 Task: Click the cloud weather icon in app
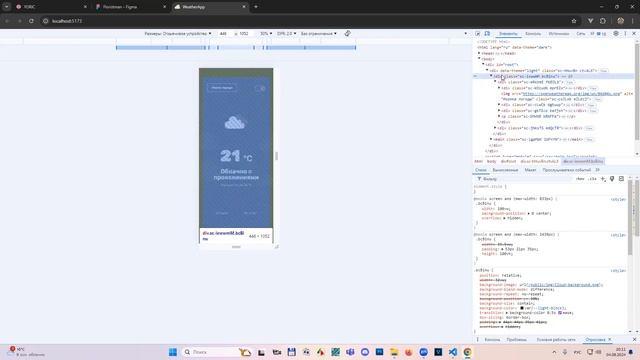click(235, 122)
